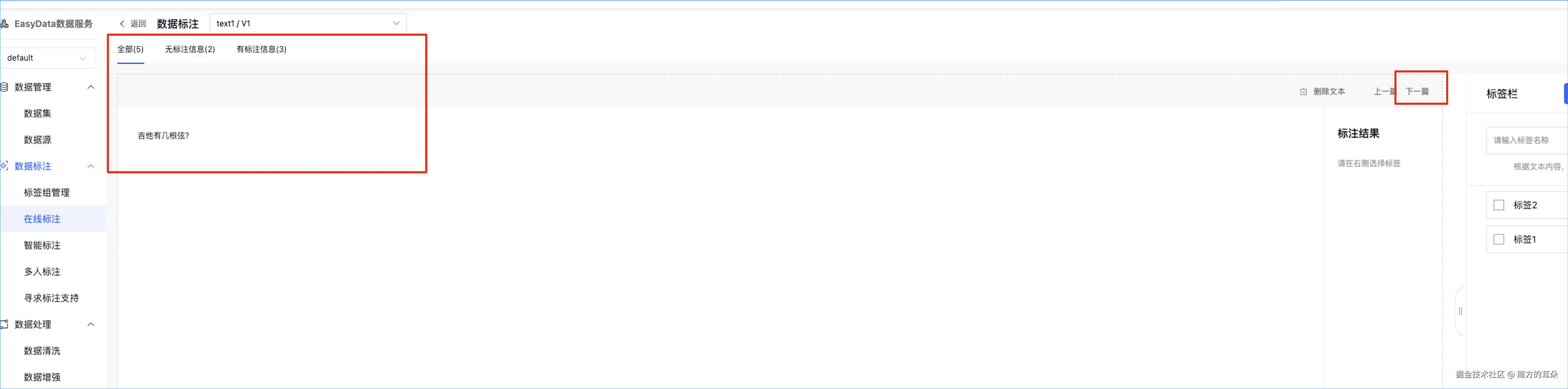This screenshot has width=1568, height=389.
Task: Go to next text with 下一篇
Action: (x=1417, y=91)
